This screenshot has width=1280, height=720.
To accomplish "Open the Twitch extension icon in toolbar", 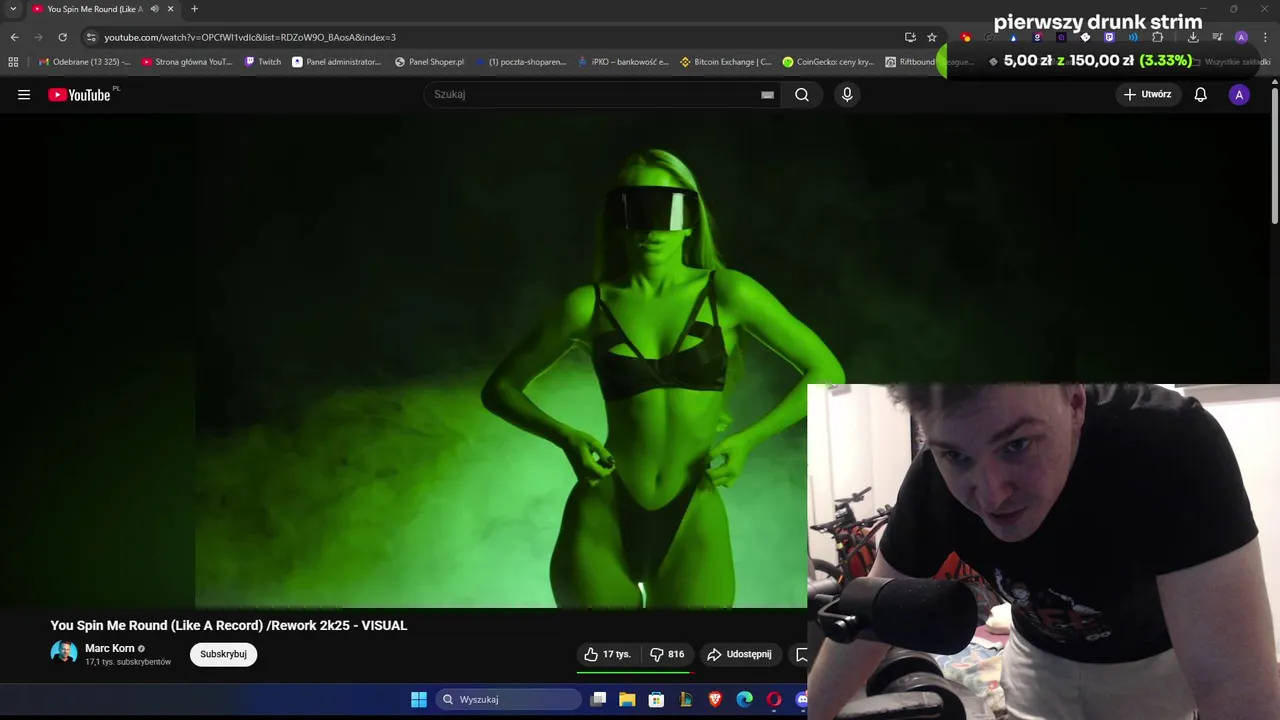I will [1109, 37].
